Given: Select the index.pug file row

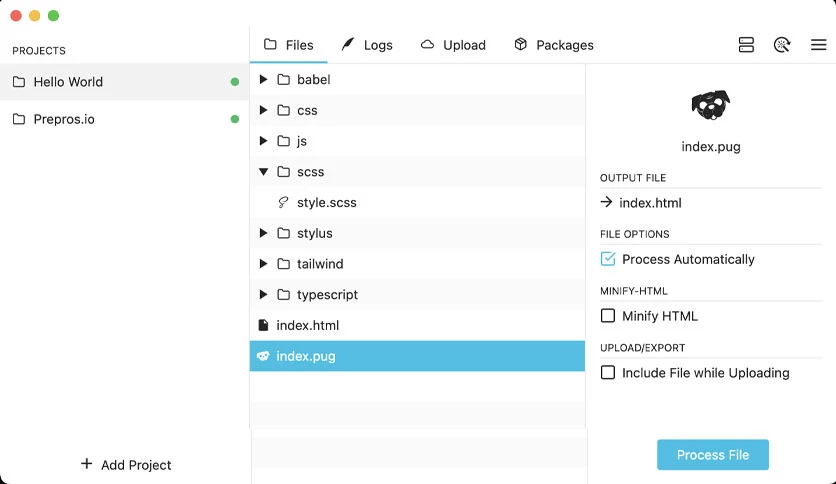Looking at the screenshot, I should pos(417,356).
